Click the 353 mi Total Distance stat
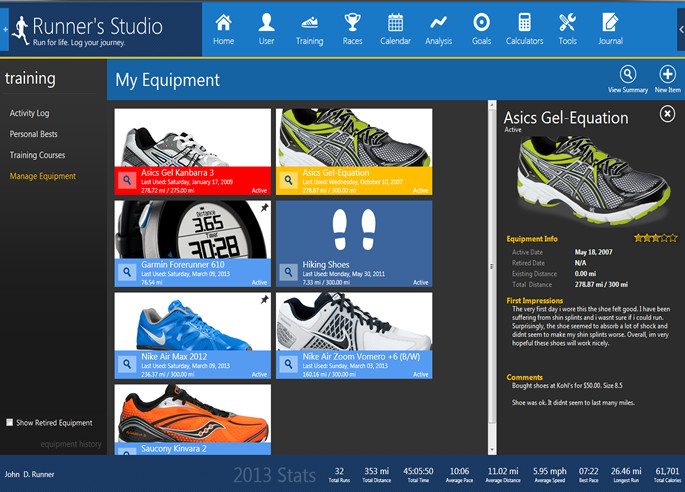685x492 pixels. pyautogui.click(x=377, y=475)
